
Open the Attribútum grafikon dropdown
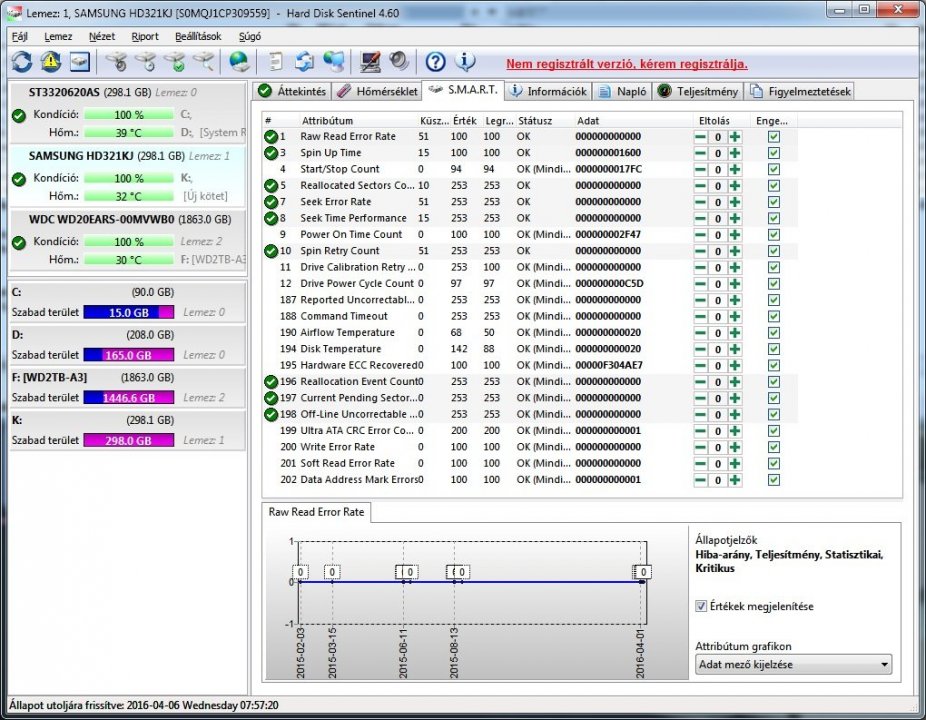[793, 665]
